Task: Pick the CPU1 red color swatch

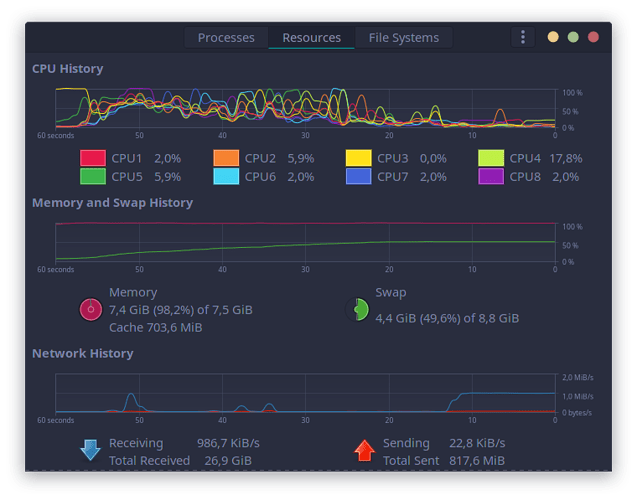Action: pyautogui.click(x=93, y=158)
